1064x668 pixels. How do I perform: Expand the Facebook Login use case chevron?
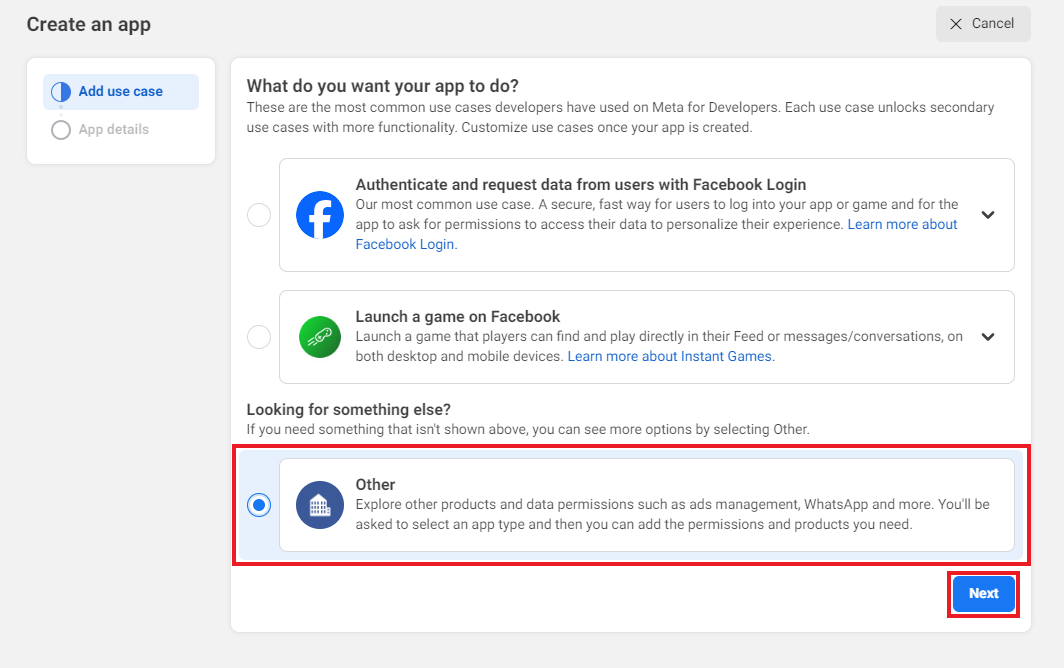pos(988,215)
